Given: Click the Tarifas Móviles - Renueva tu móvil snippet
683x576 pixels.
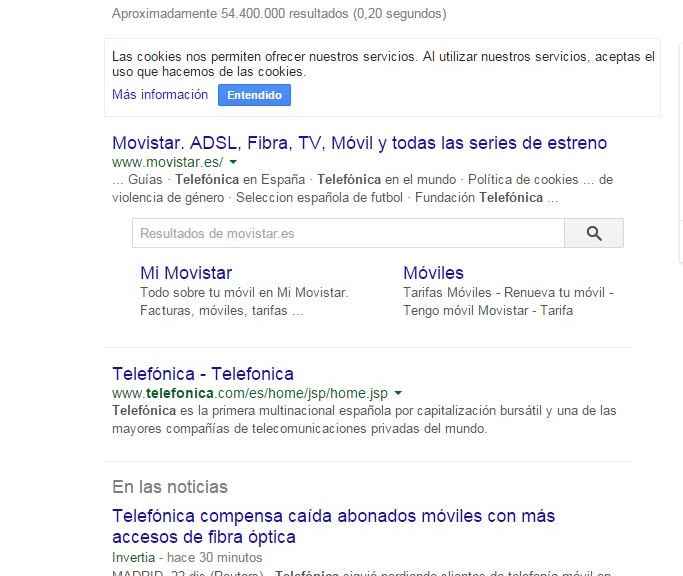Looking at the screenshot, I should click(508, 302).
